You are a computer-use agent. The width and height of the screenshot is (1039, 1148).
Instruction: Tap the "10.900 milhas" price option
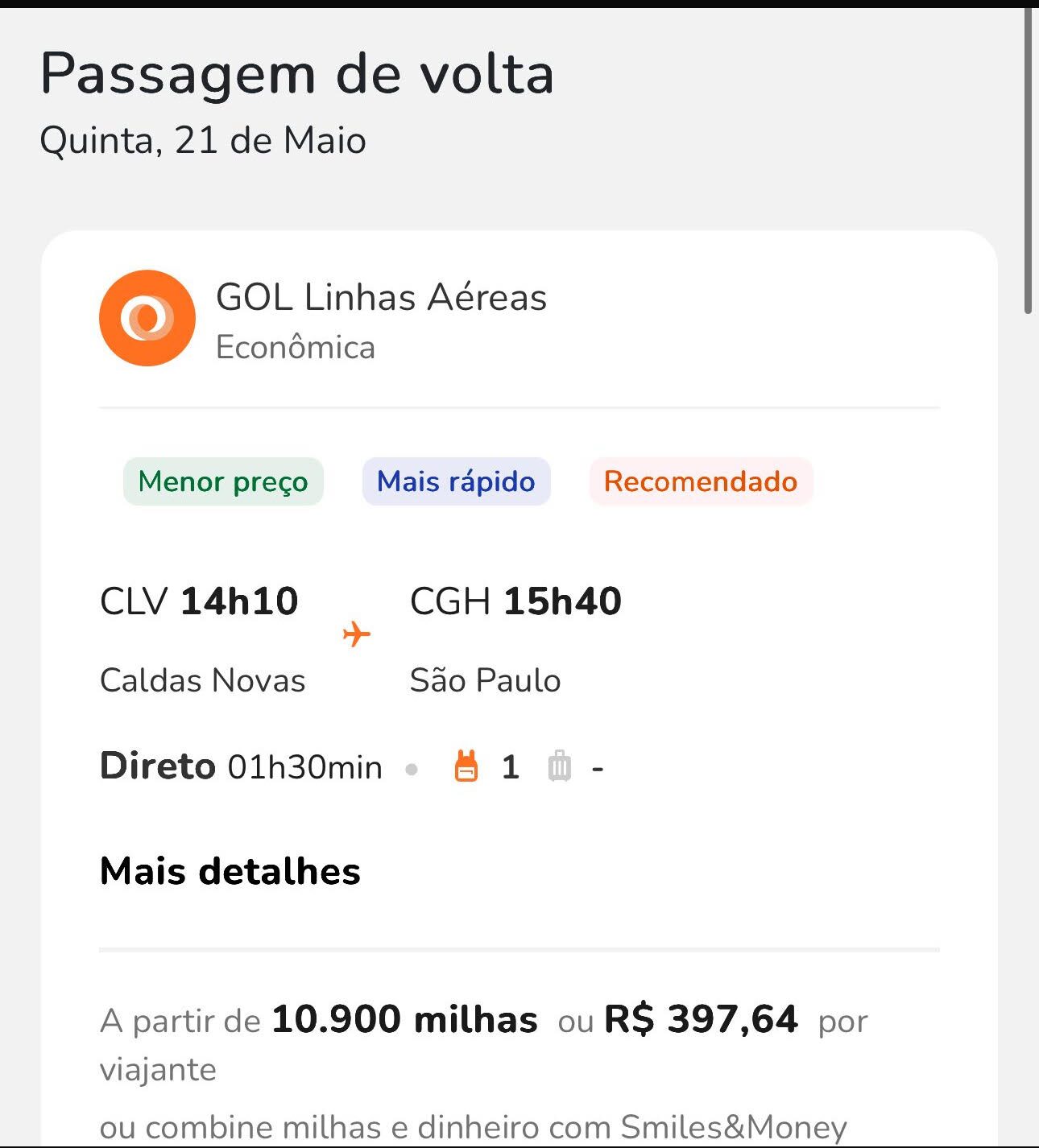point(404,1020)
